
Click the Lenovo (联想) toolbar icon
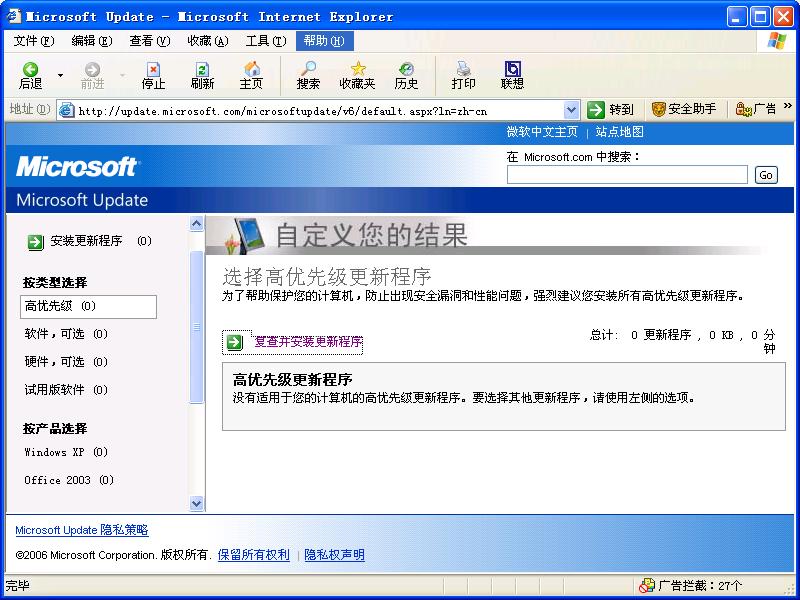click(x=512, y=69)
